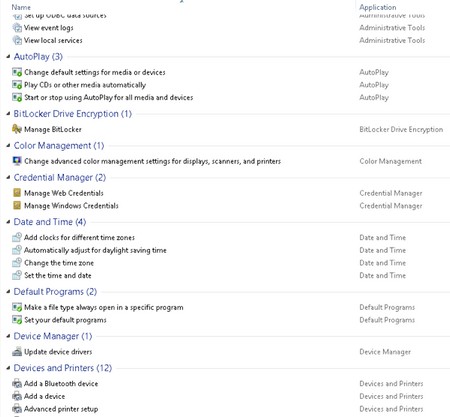This screenshot has width=450, height=417.
Task: Click the View event logs icon
Action: tap(17, 28)
